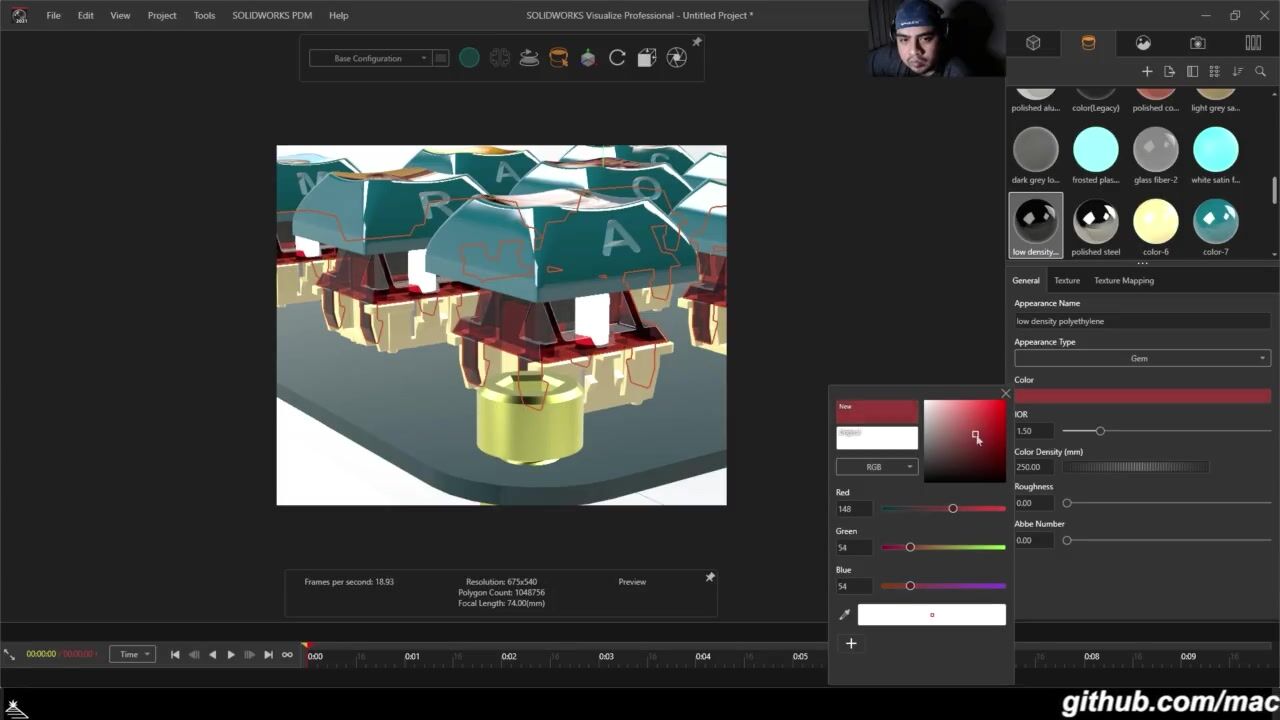This screenshot has width=1280, height=720.
Task: Click the add swatch plus button
Action: click(x=851, y=643)
